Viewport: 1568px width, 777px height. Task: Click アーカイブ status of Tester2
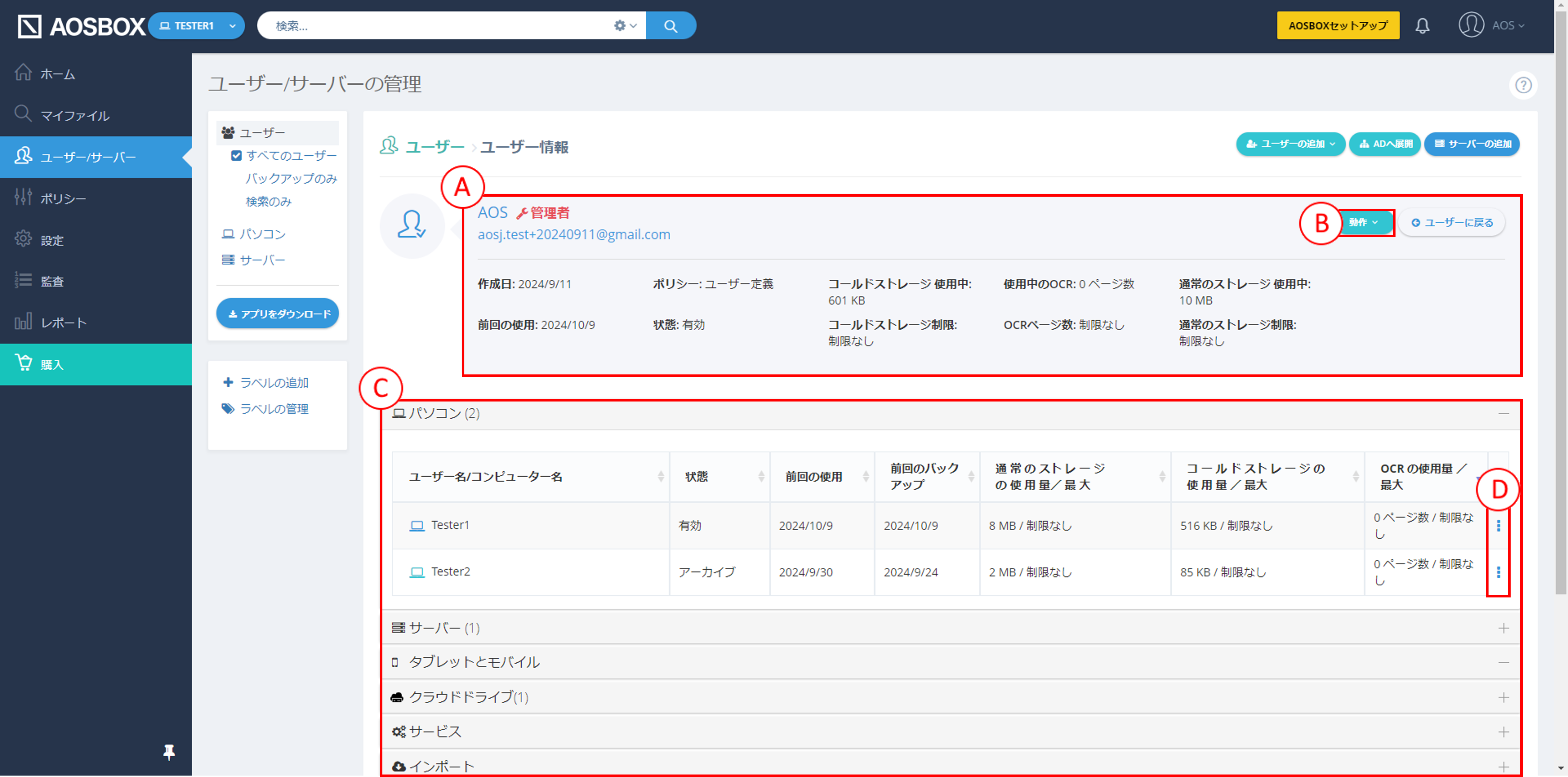point(707,573)
